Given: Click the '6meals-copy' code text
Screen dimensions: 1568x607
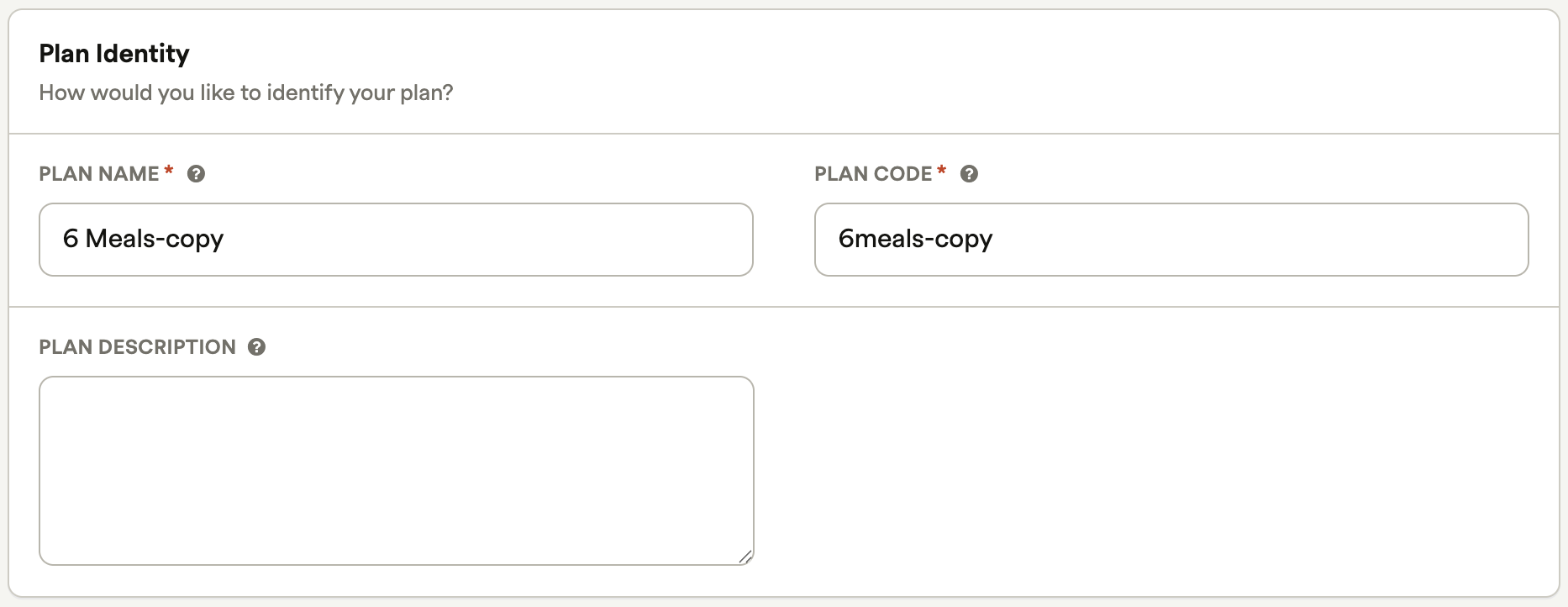Looking at the screenshot, I should [x=915, y=240].
